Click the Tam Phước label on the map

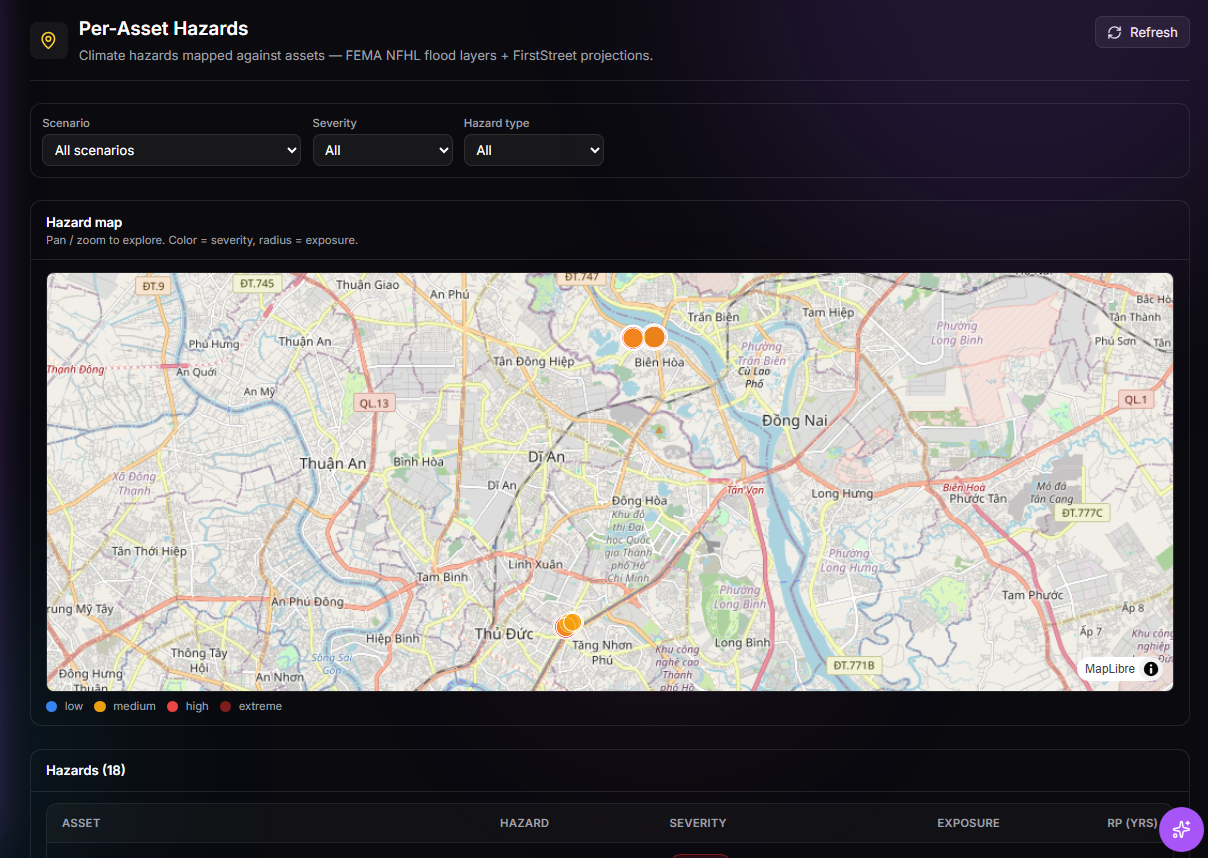pyautogui.click(x=1033, y=595)
